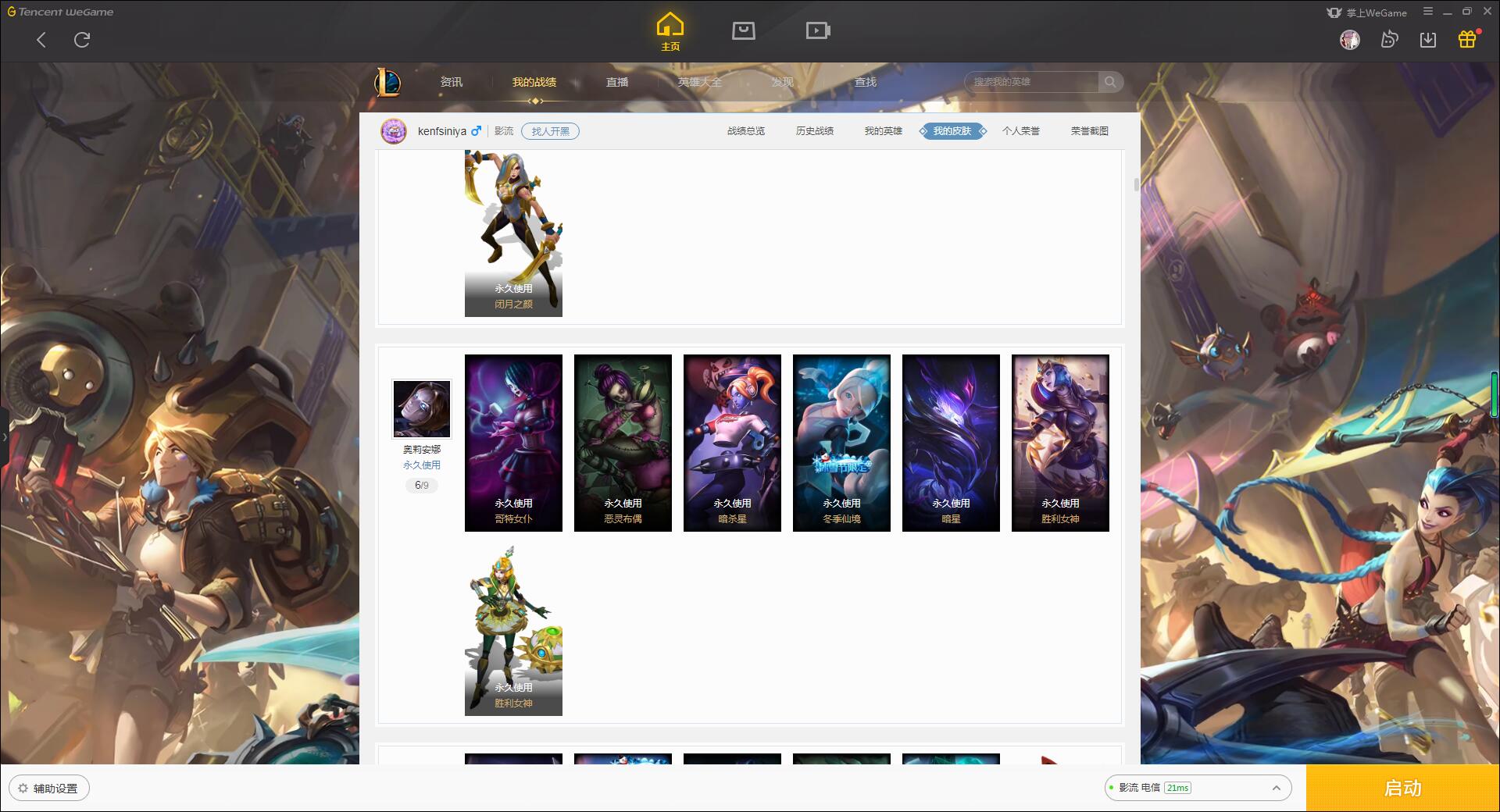Click the 找人开黑 button
The height and width of the screenshot is (812, 1500).
click(x=551, y=131)
